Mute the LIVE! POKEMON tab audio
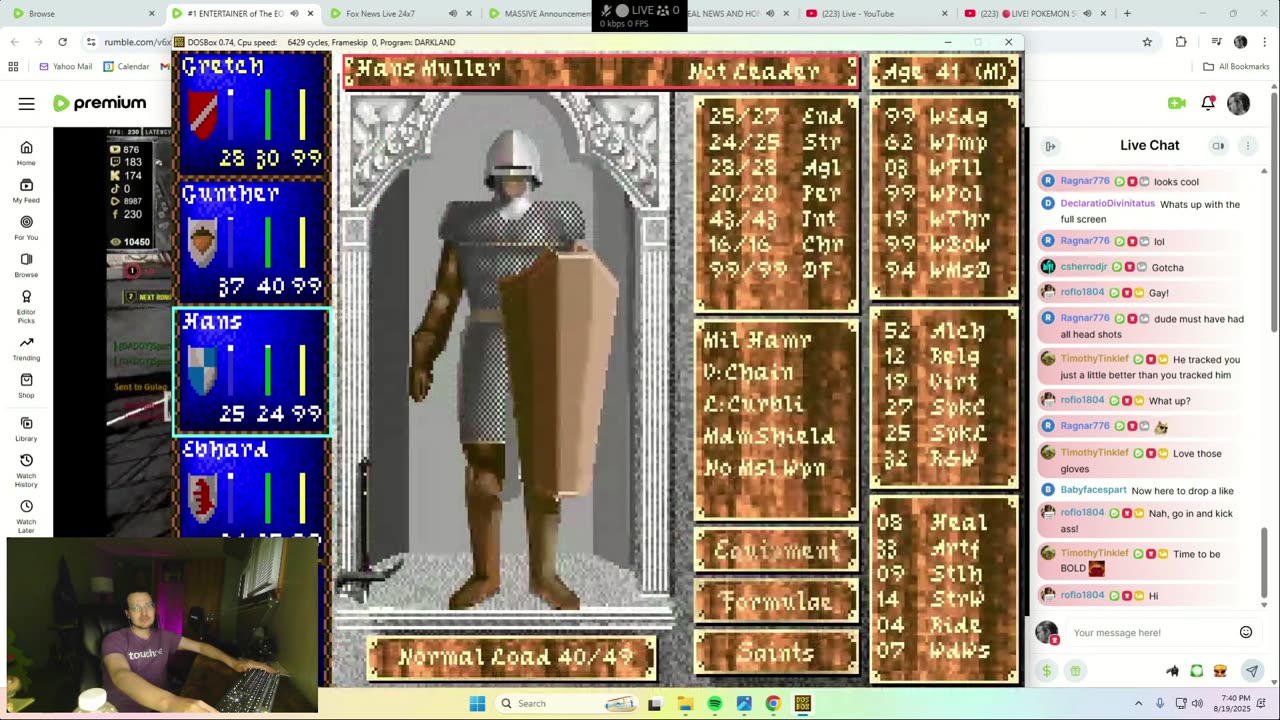The height and width of the screenshot is (720, 1280). [x=1086, y=14]
